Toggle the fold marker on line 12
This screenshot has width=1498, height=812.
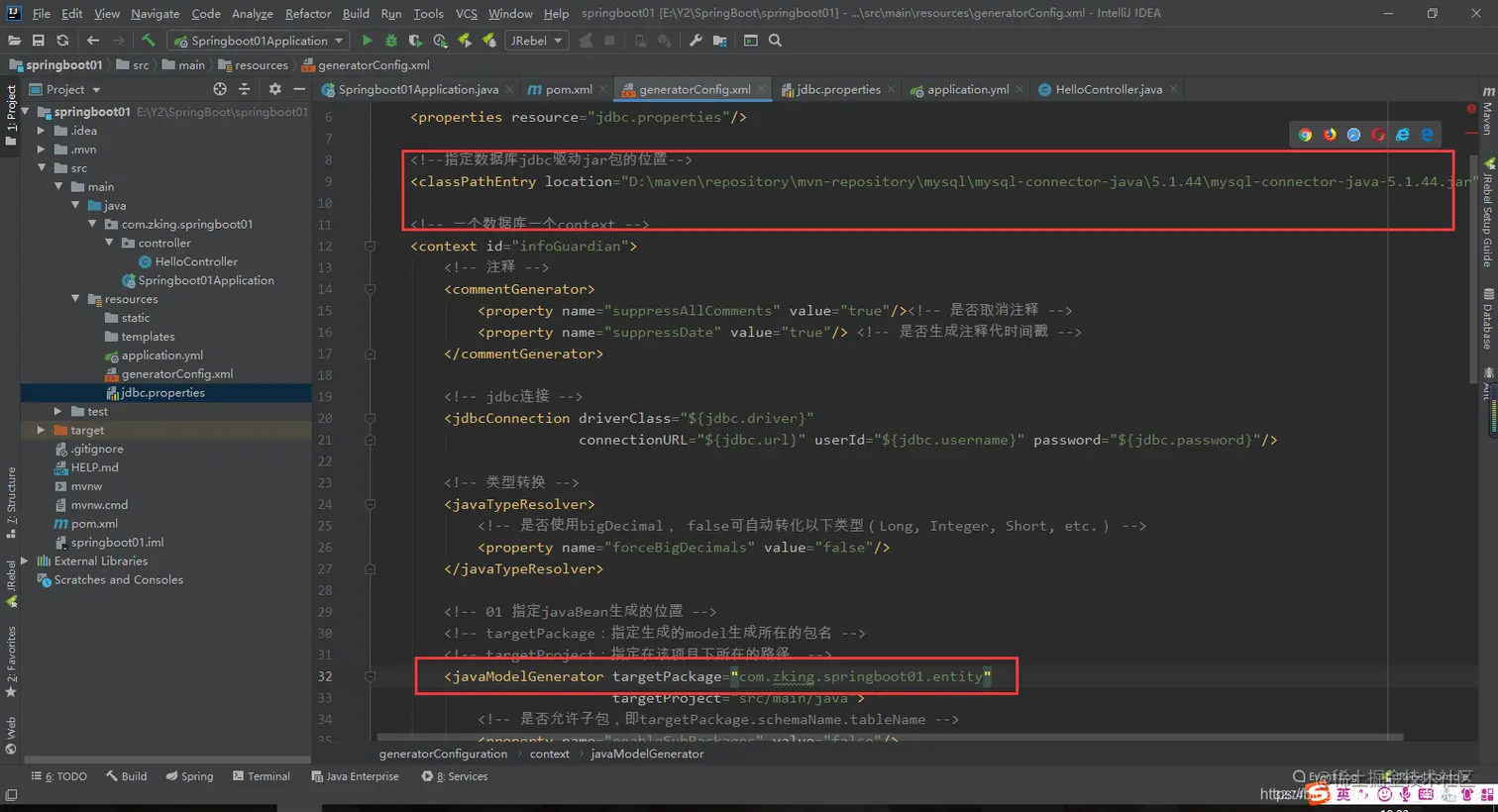pos(370,246)
